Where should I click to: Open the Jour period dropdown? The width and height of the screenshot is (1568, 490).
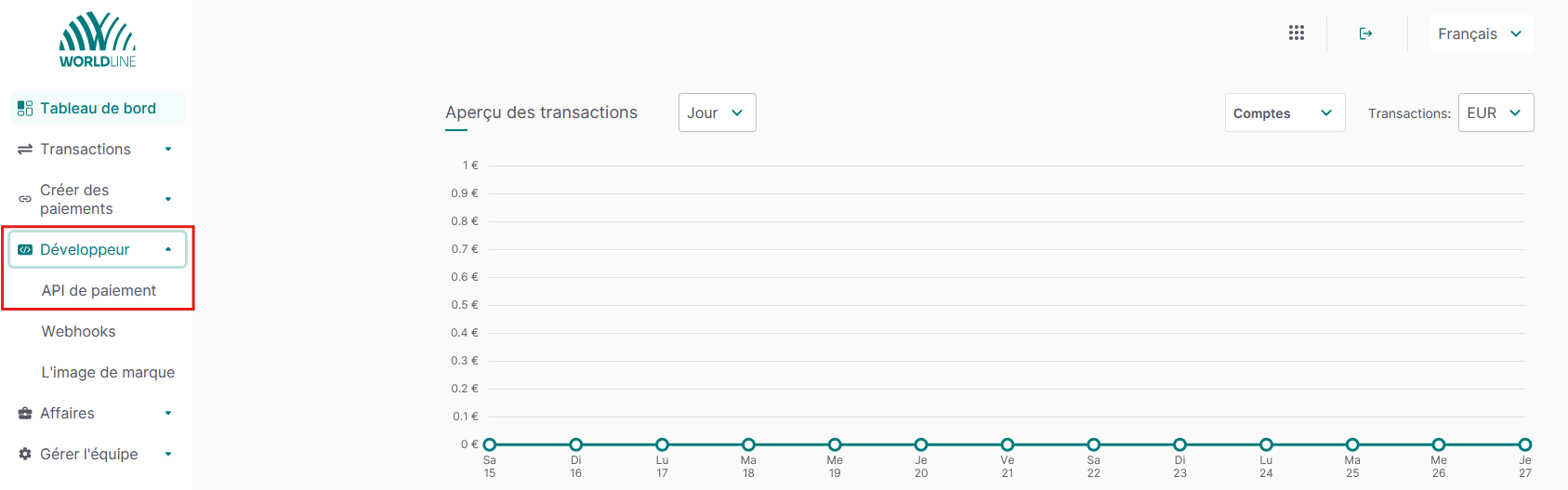717,113
